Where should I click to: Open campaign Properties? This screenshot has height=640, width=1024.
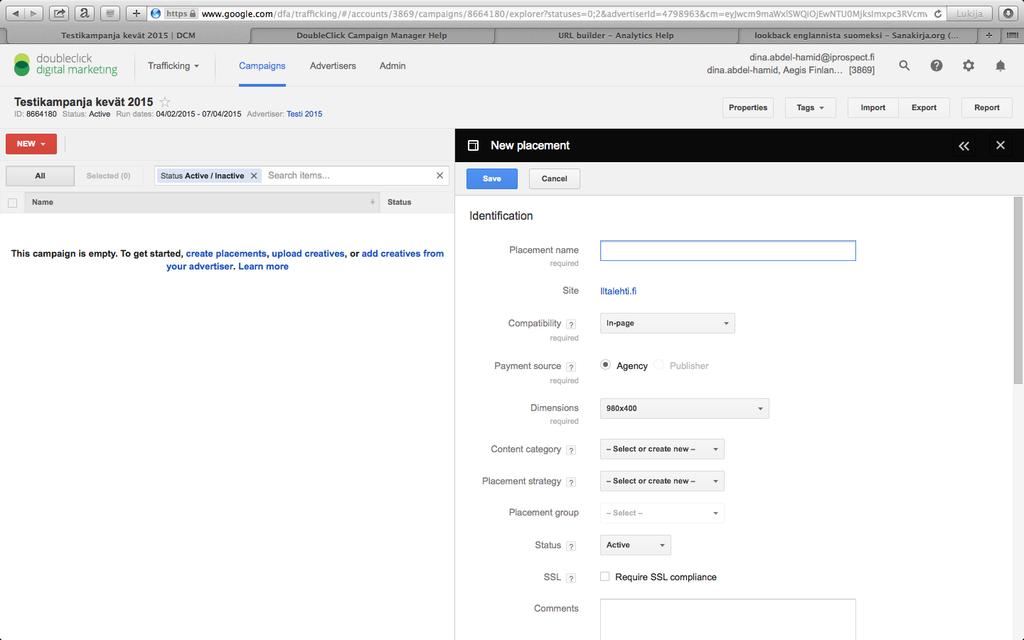pyautogui.click(x=748, y=108)
